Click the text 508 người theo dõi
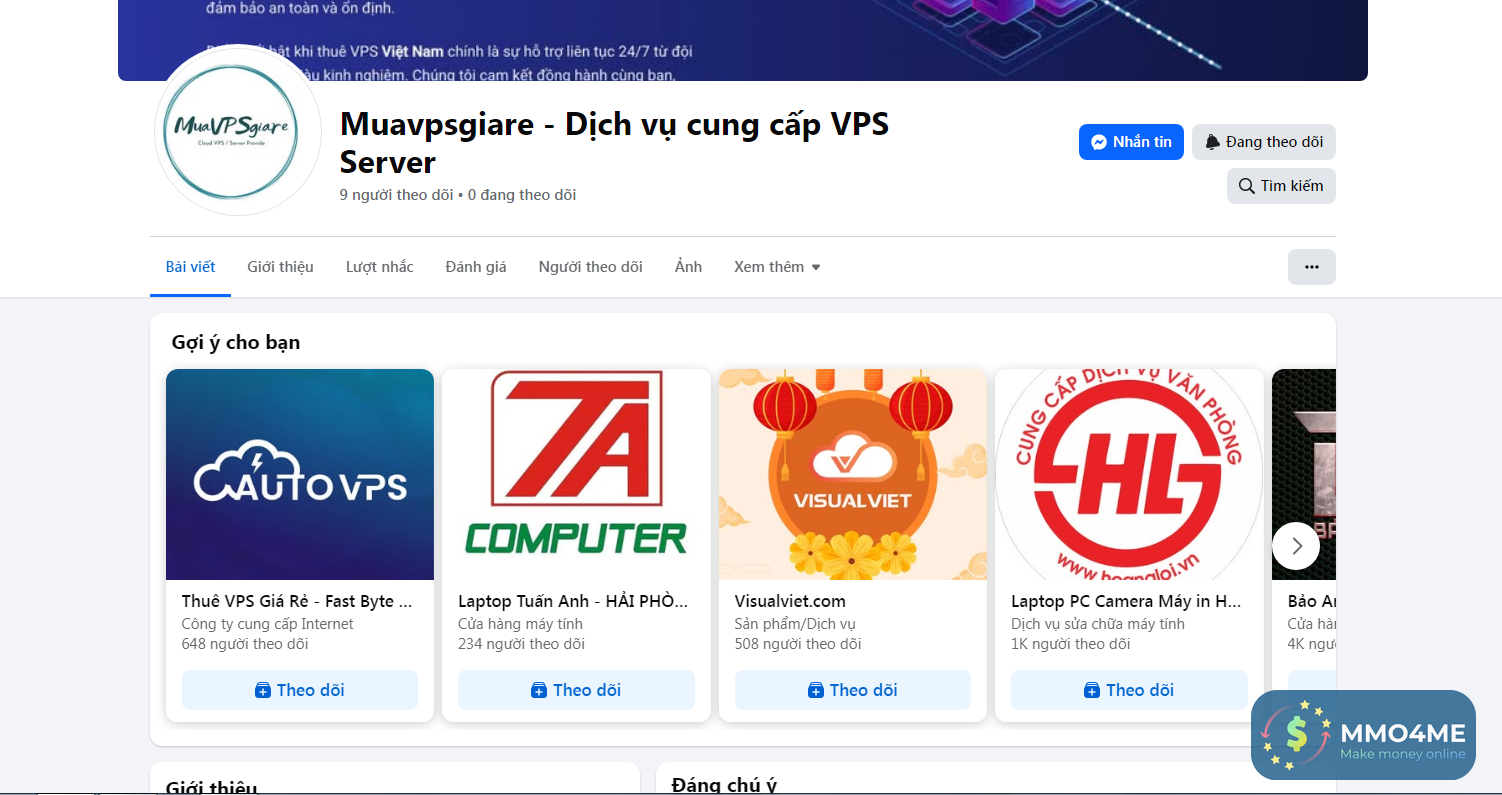 (798, 644)
